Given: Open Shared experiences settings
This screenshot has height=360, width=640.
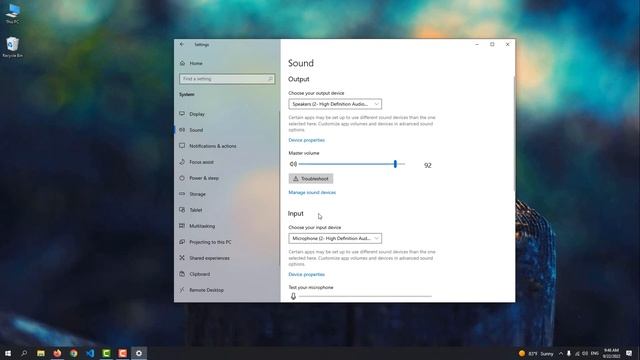Looking at the screenshot, I should pos(209,258).
